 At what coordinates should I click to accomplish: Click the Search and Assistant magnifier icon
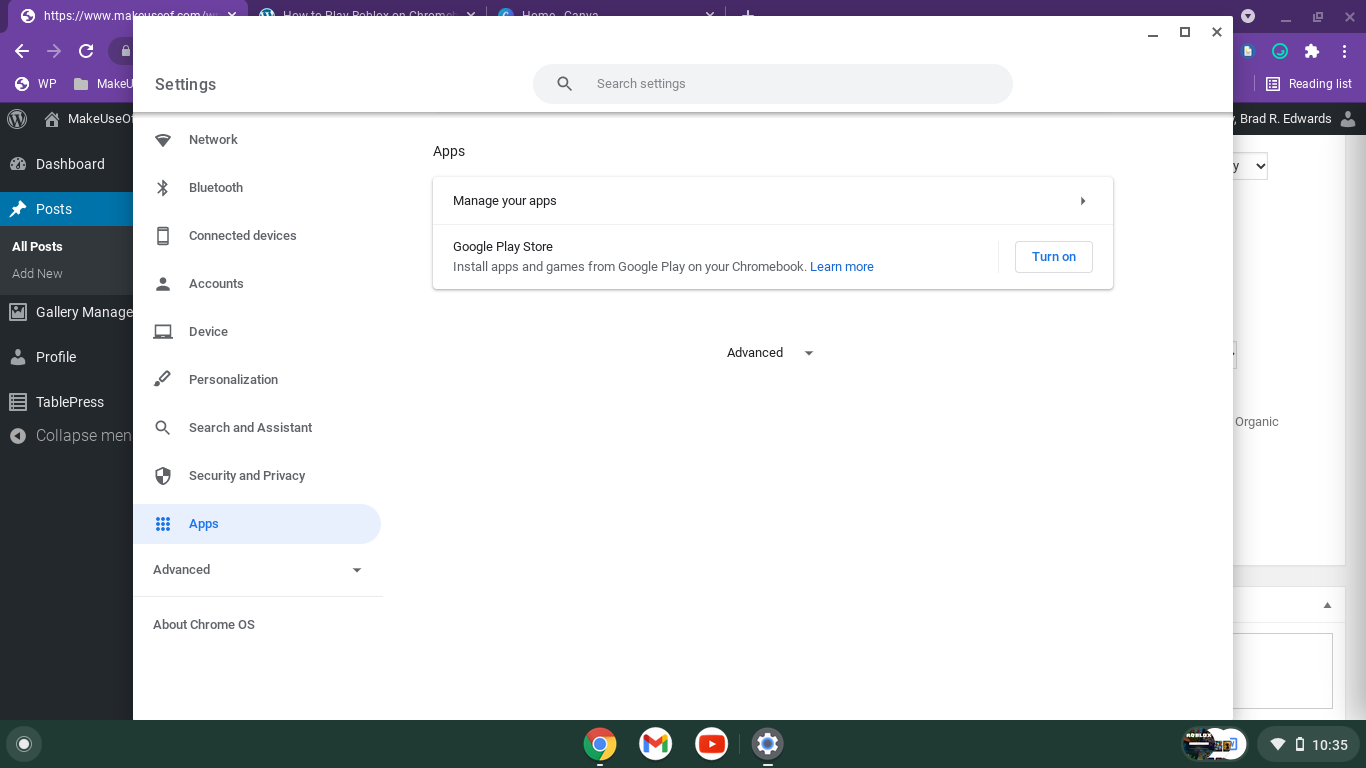coord(163,427)
